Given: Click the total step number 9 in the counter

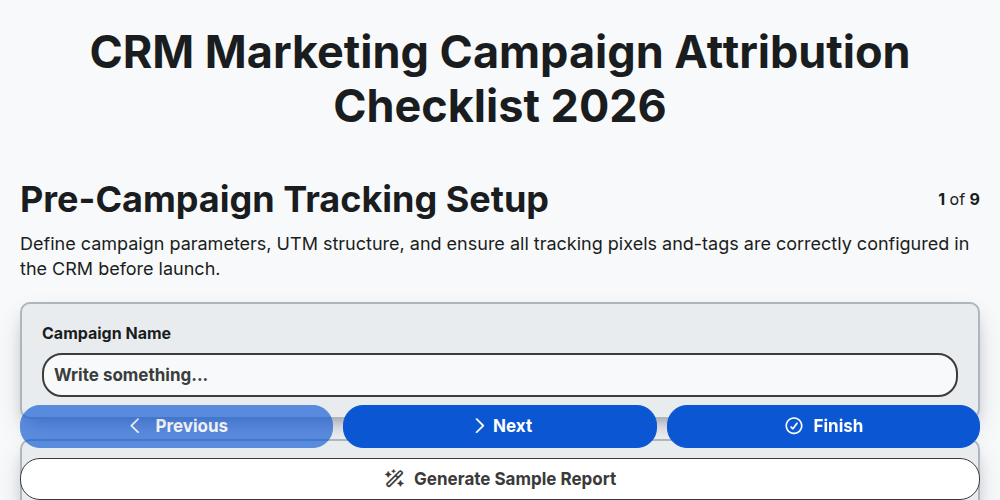Looking at the screenshot, I should click(974, 200).
